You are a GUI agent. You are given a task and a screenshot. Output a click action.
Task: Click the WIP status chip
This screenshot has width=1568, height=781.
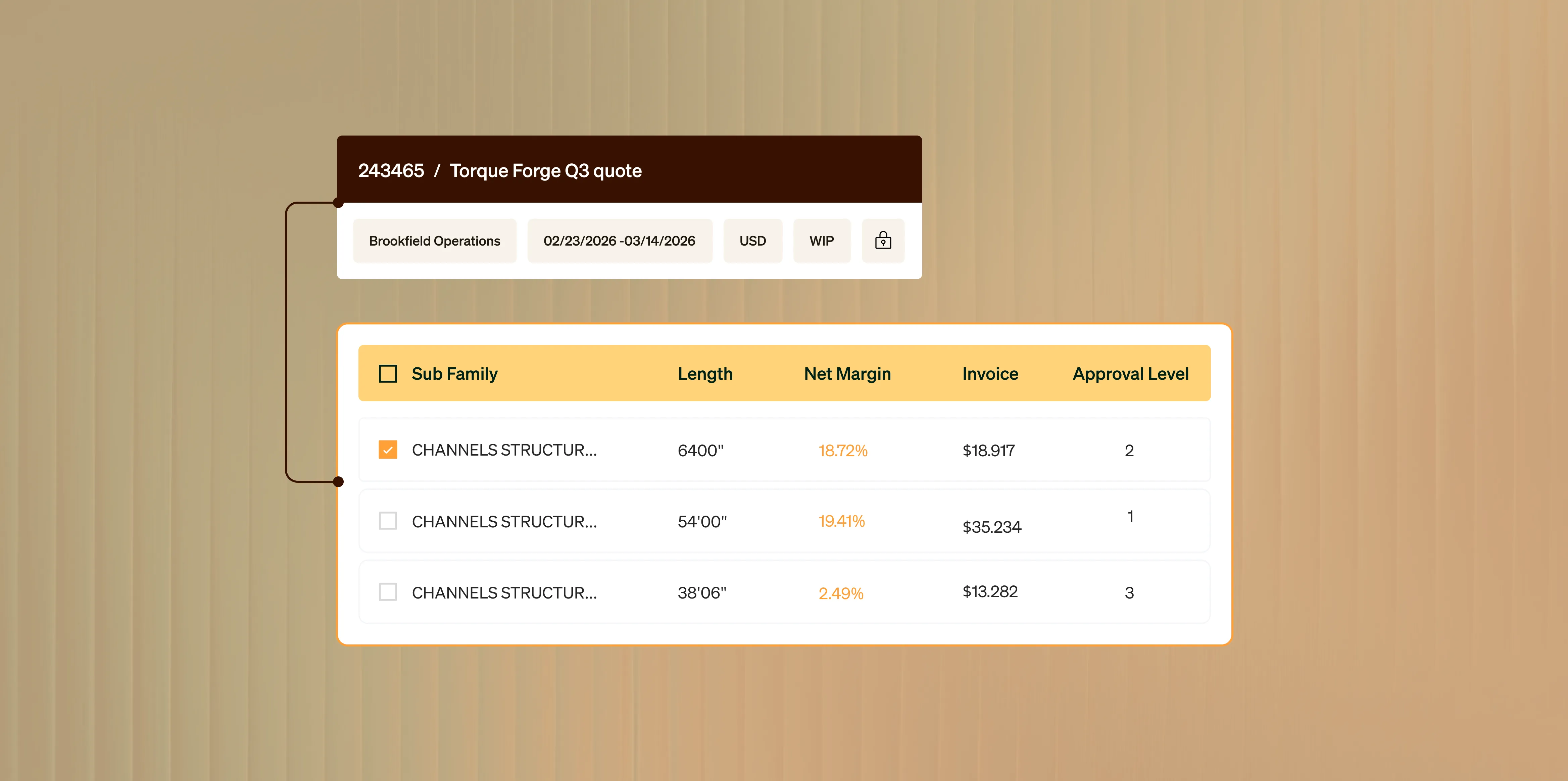(821, 241)
